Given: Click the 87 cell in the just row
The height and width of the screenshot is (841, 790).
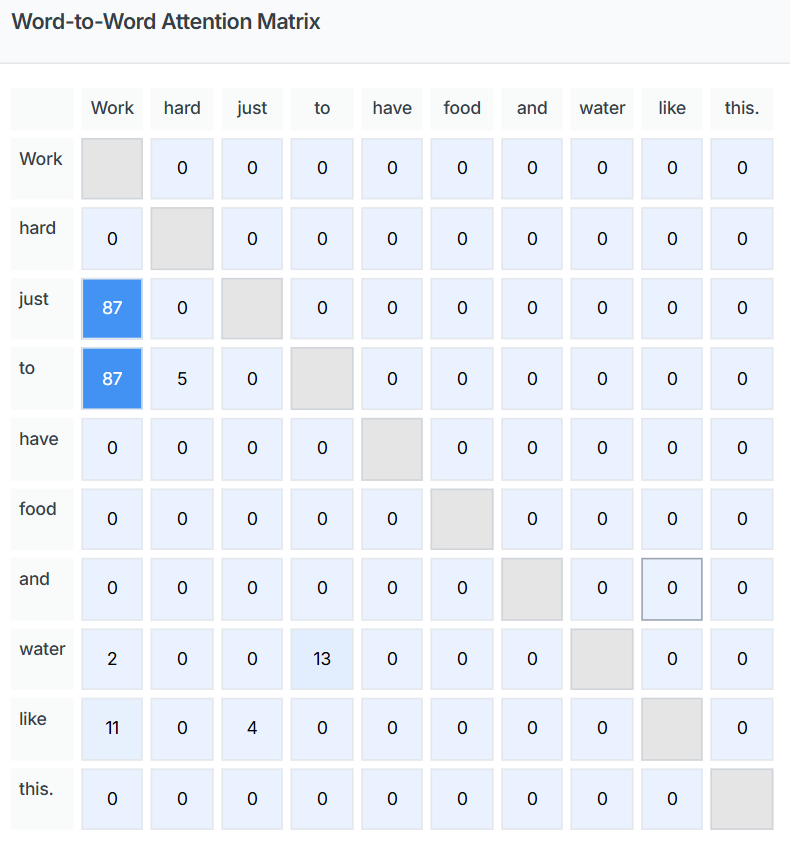Looking at the screenshot, I should pos(112,308).
